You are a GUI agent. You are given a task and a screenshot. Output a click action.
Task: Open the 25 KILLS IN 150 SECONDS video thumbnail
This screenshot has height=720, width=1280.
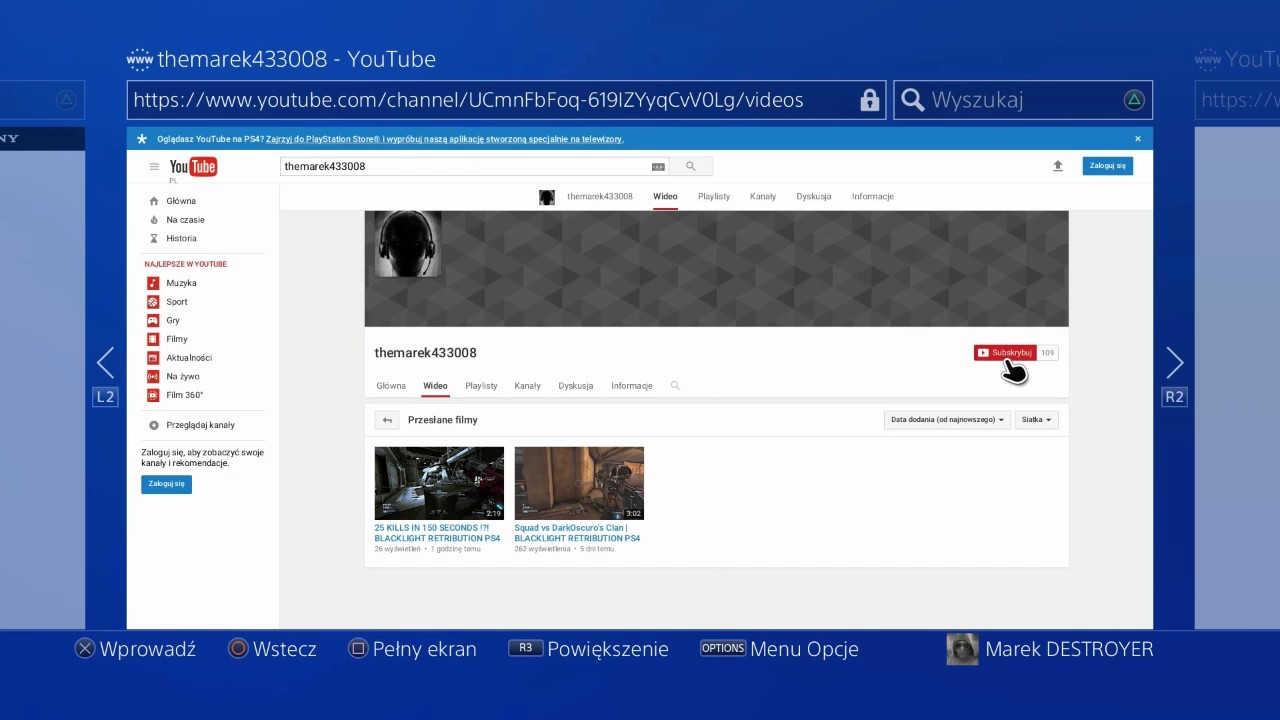click(x=439, y=483)
